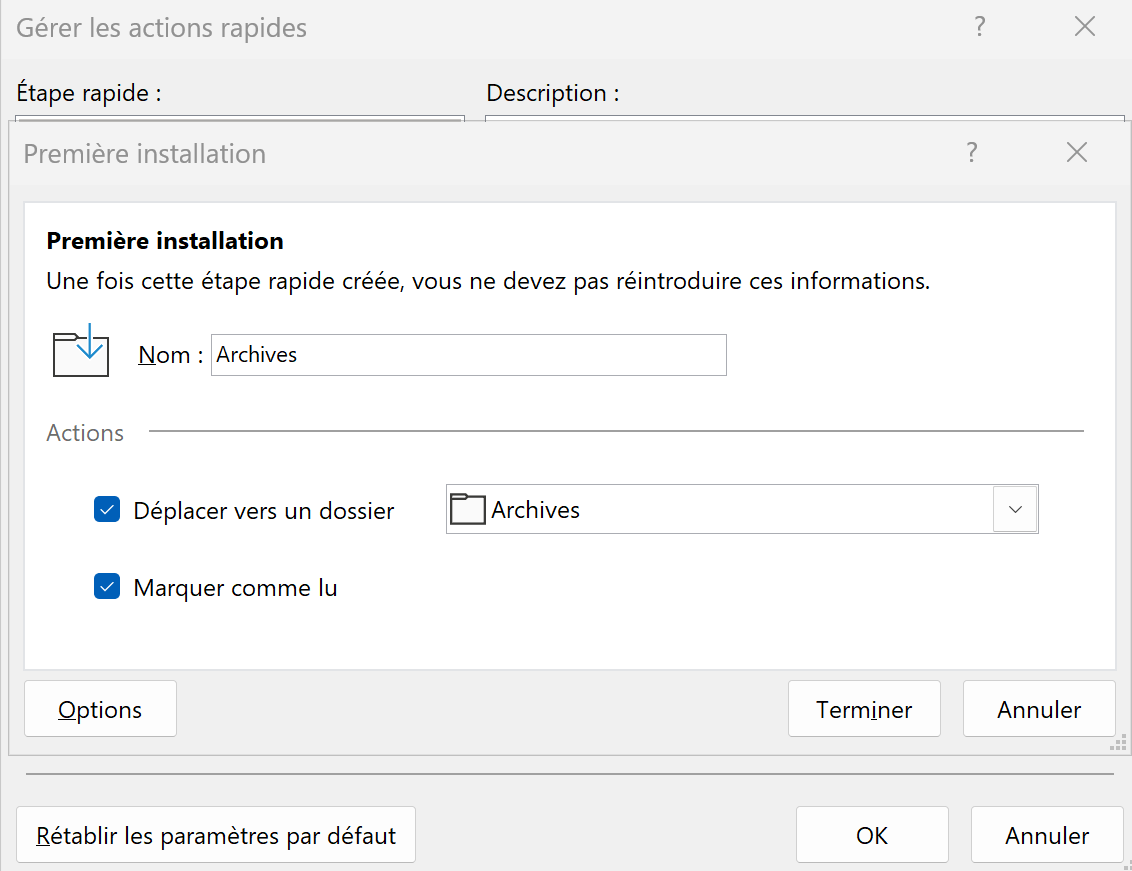Click the Nom label
The width and height of the screenshot is (1132, 871).
pos(170,355)
